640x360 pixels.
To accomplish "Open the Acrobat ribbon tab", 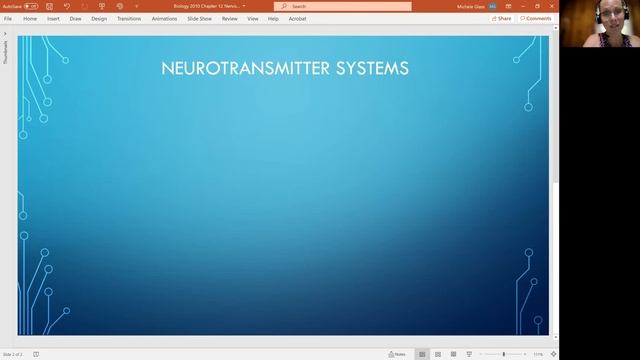I will click(x=297, y=19).
